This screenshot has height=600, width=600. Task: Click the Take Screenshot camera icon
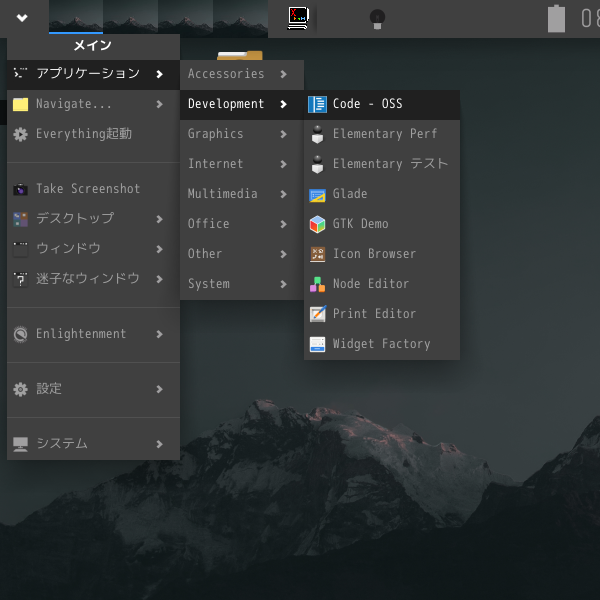coord(20,189)
